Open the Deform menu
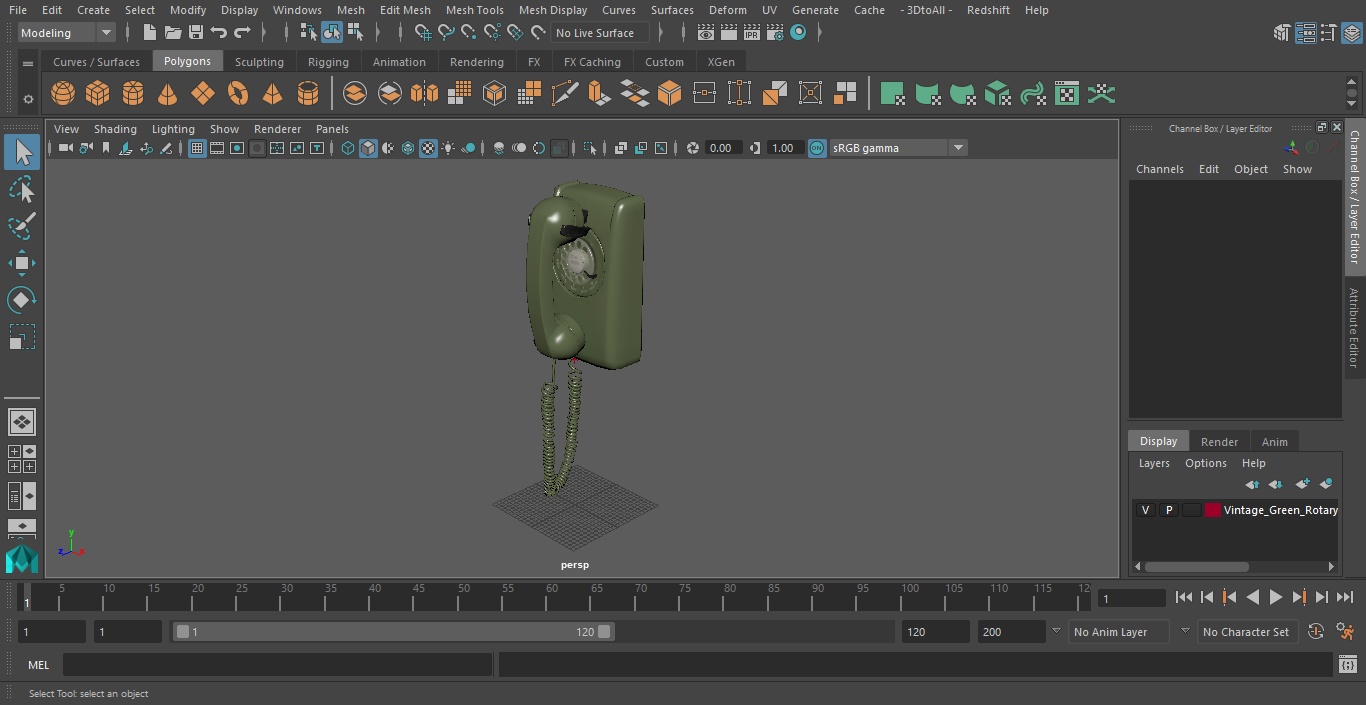 click(727, 10)
